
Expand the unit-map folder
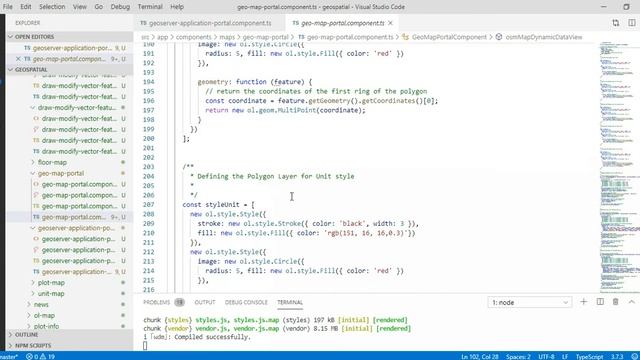pos(51,294)
